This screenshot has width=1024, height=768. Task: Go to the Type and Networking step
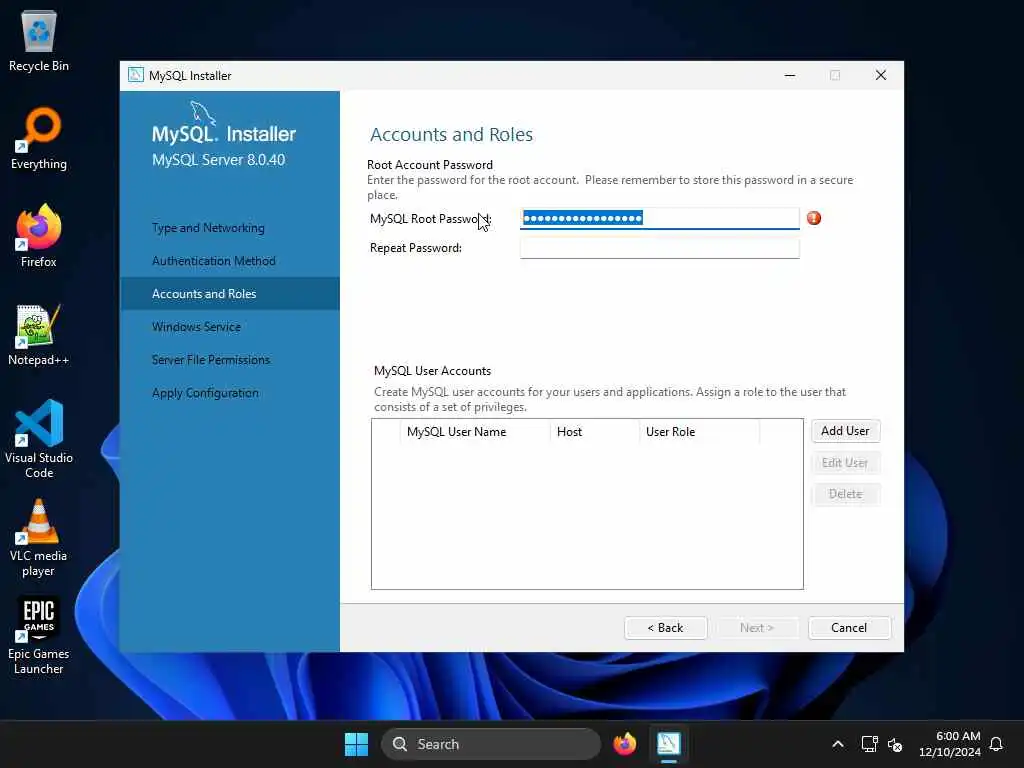coord(208,228)
